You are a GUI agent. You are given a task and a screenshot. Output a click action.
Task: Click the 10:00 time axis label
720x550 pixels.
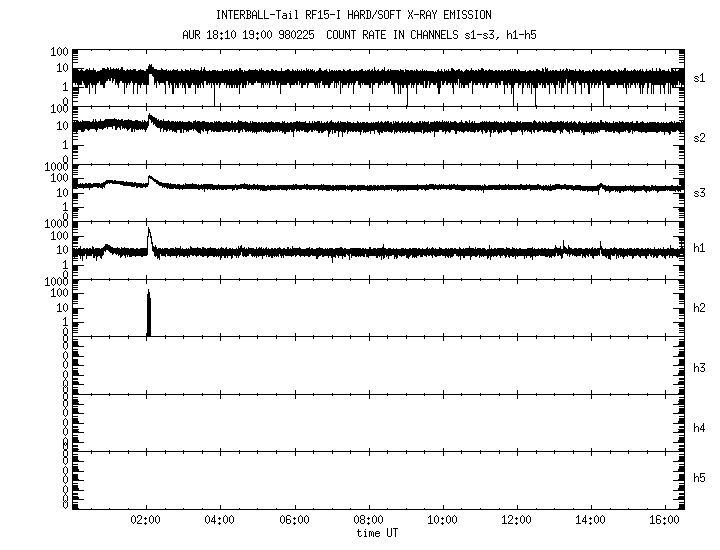[442, 520]
